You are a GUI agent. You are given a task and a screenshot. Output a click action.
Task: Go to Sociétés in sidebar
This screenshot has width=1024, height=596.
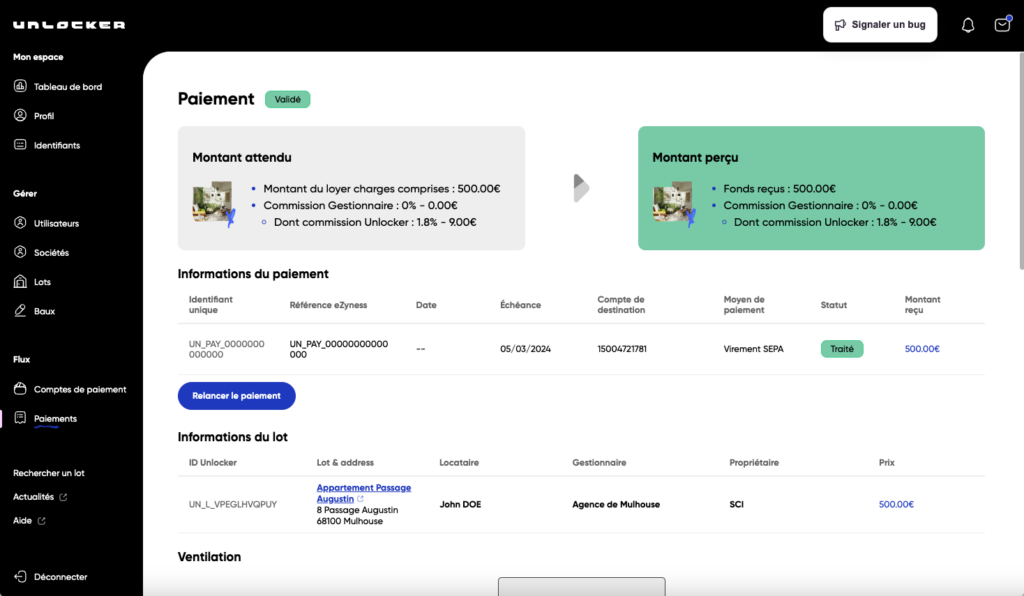coord(51,253)
